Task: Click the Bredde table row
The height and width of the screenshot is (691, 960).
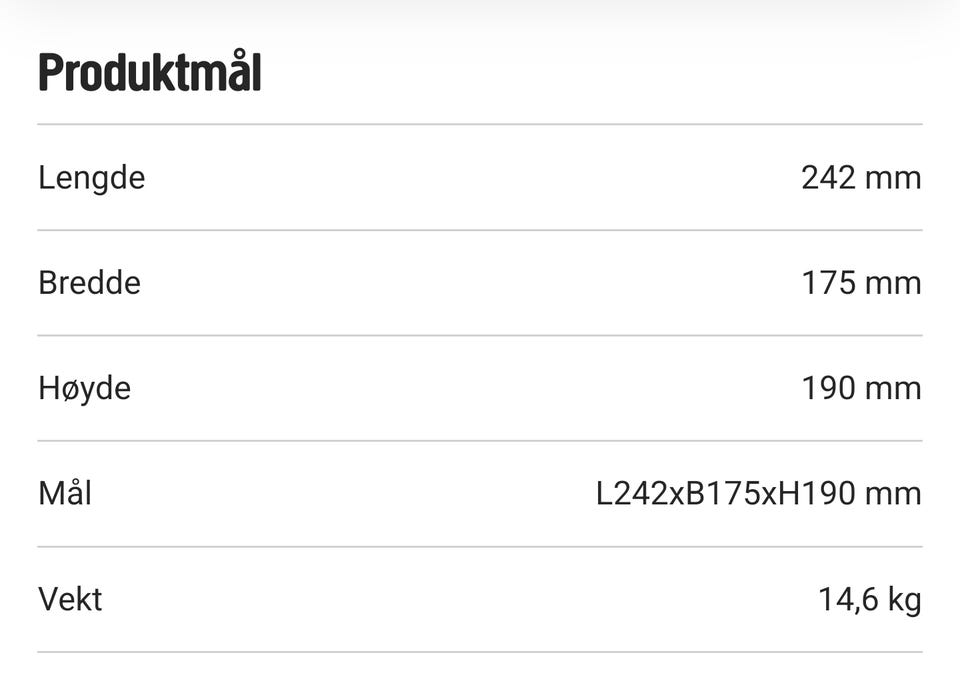Action: tap(480, 283)
